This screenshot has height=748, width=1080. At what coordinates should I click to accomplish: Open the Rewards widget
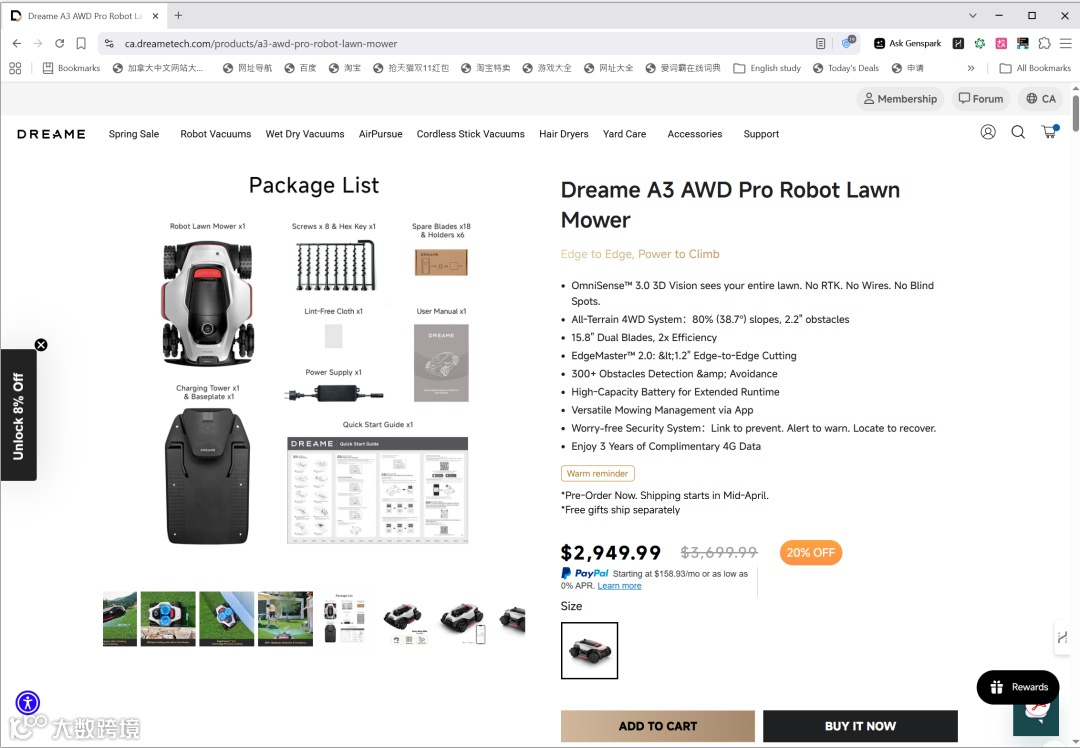tap(1017, 687)
